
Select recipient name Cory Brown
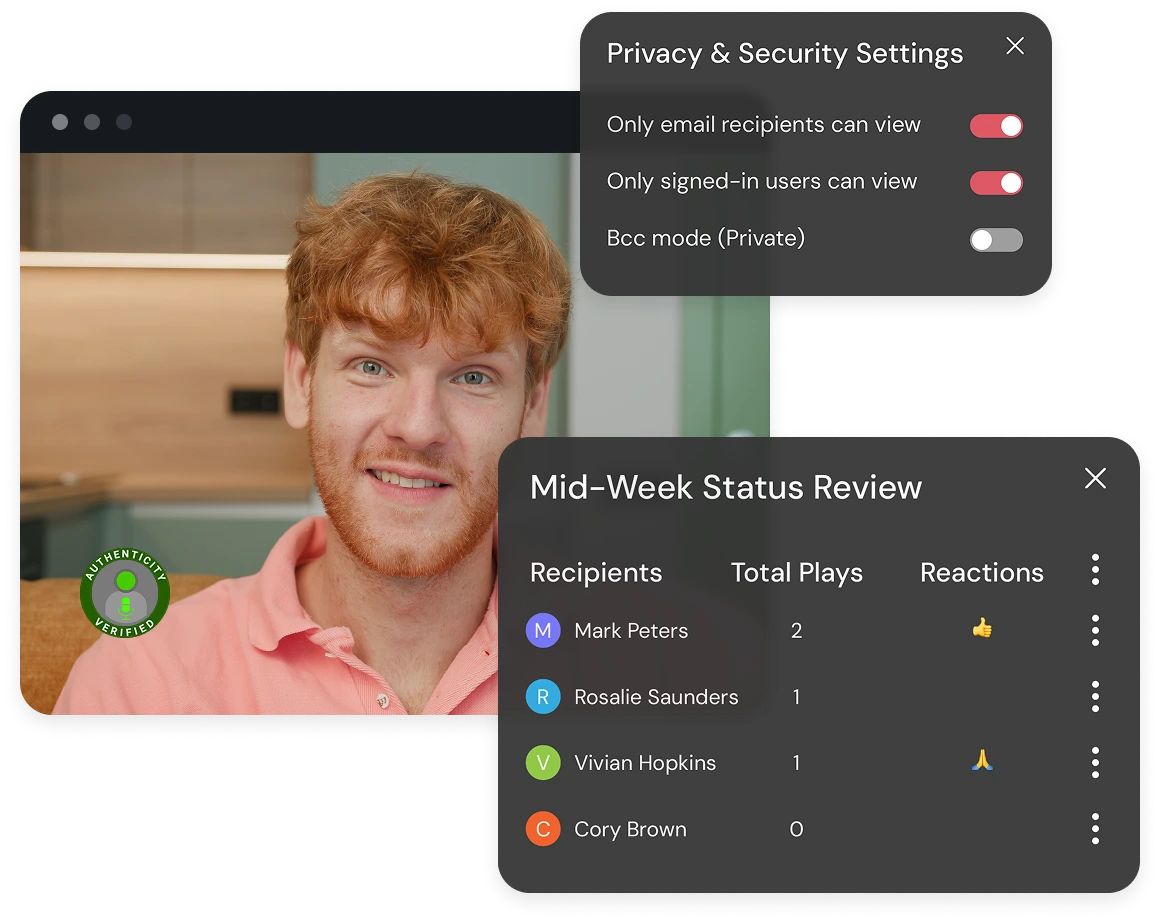[x=630, y=829]
